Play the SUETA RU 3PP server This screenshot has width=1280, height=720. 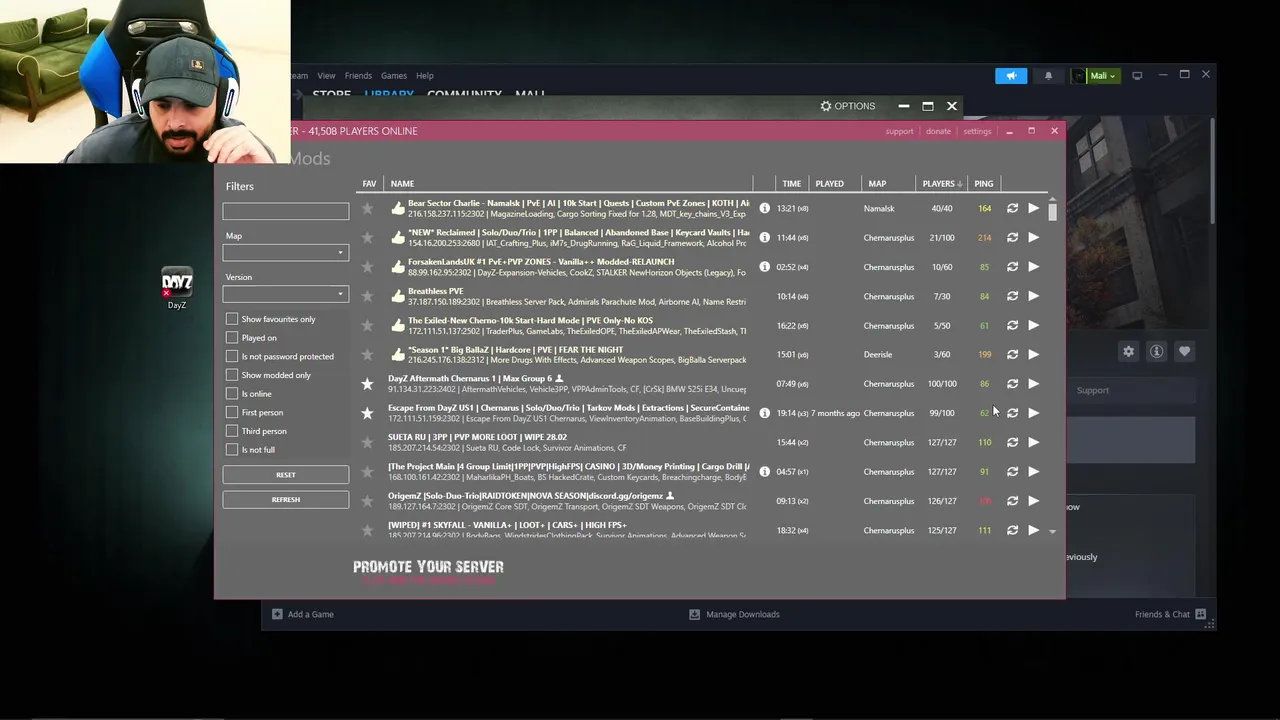[x=1033, y=442]
